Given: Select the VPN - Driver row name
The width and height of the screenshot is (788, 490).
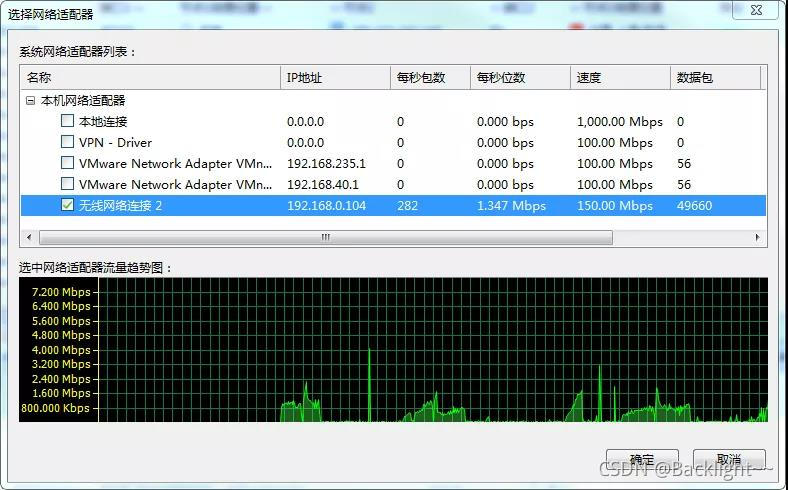Looking at the screenshot, I should pyautogui.click(x=115, y=143).
